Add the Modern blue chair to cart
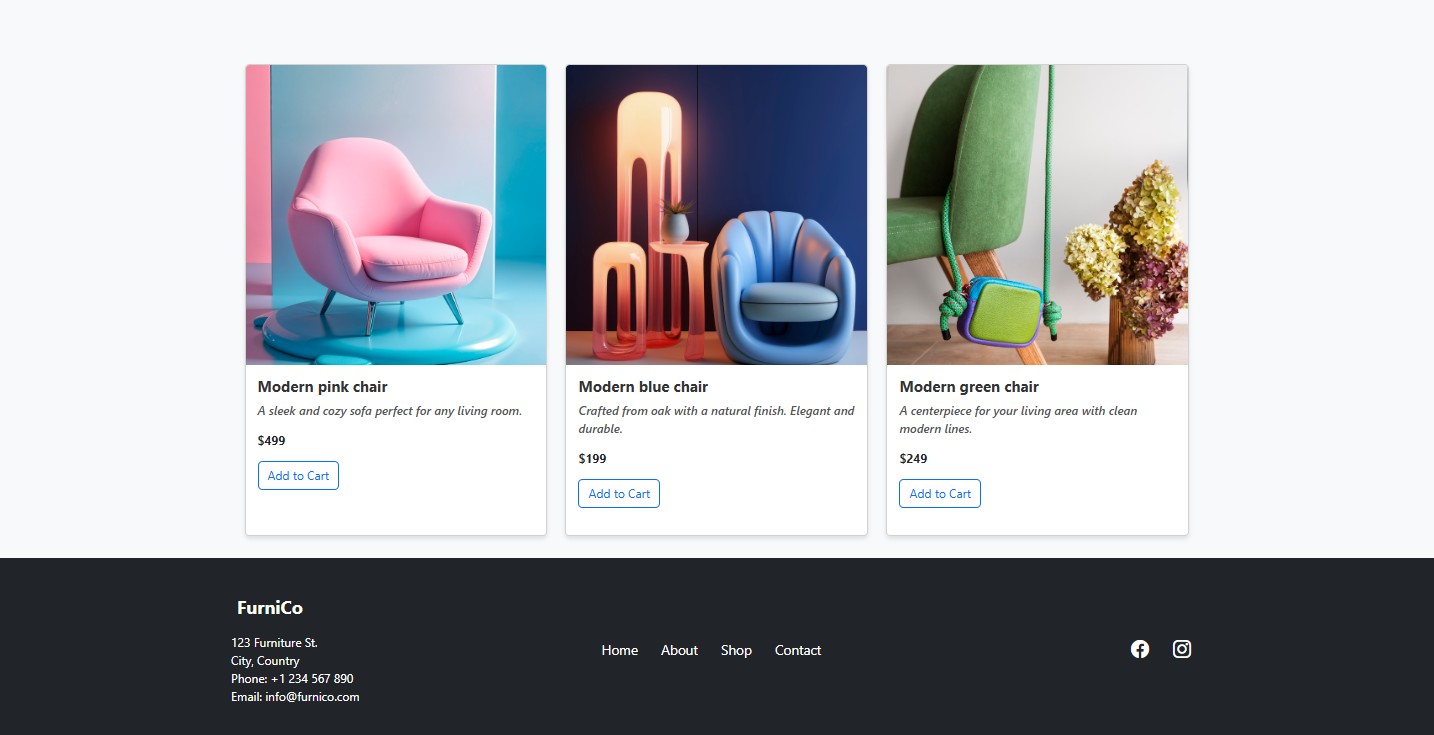This screenshot has height=735, width=1434. click(619, 494)
